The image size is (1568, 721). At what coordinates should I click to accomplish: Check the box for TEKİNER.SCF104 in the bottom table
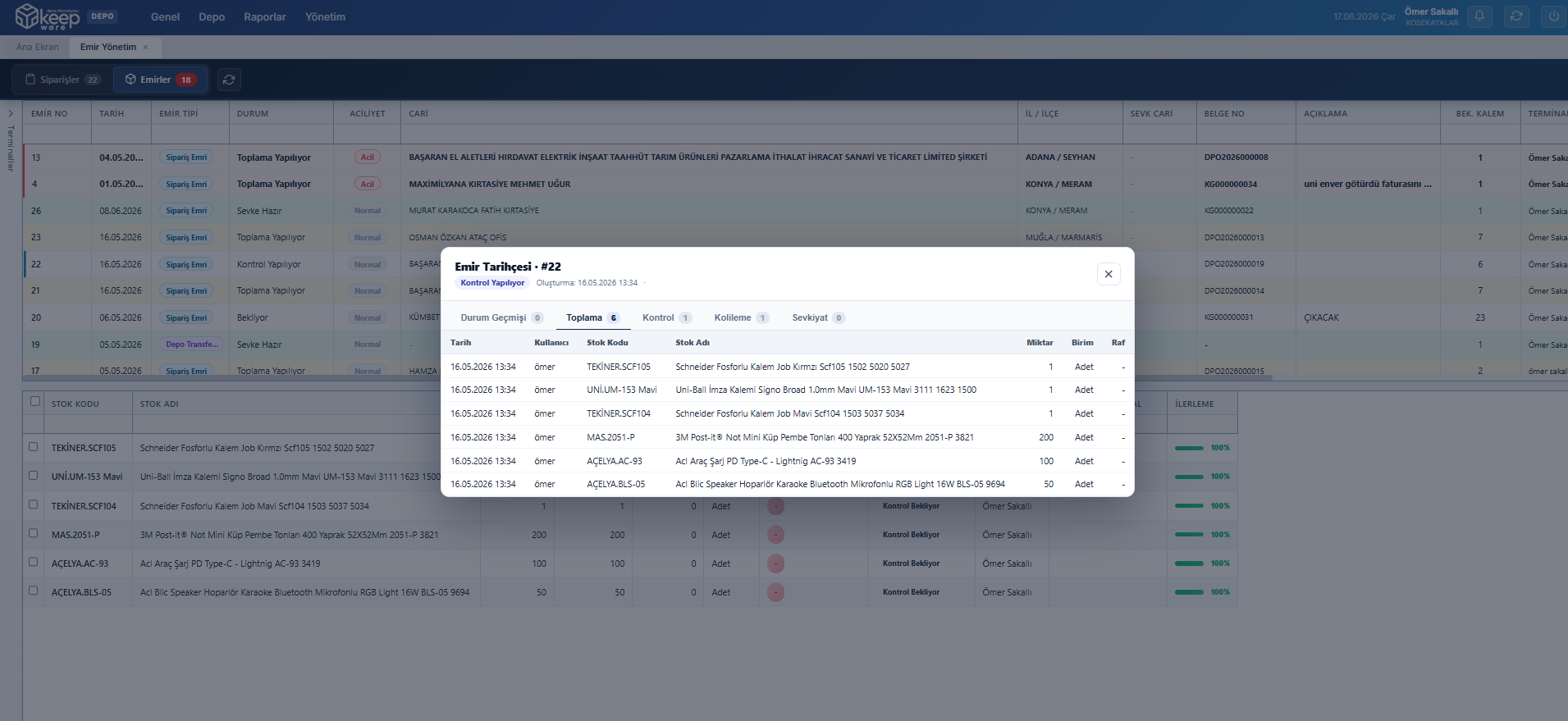34,504
